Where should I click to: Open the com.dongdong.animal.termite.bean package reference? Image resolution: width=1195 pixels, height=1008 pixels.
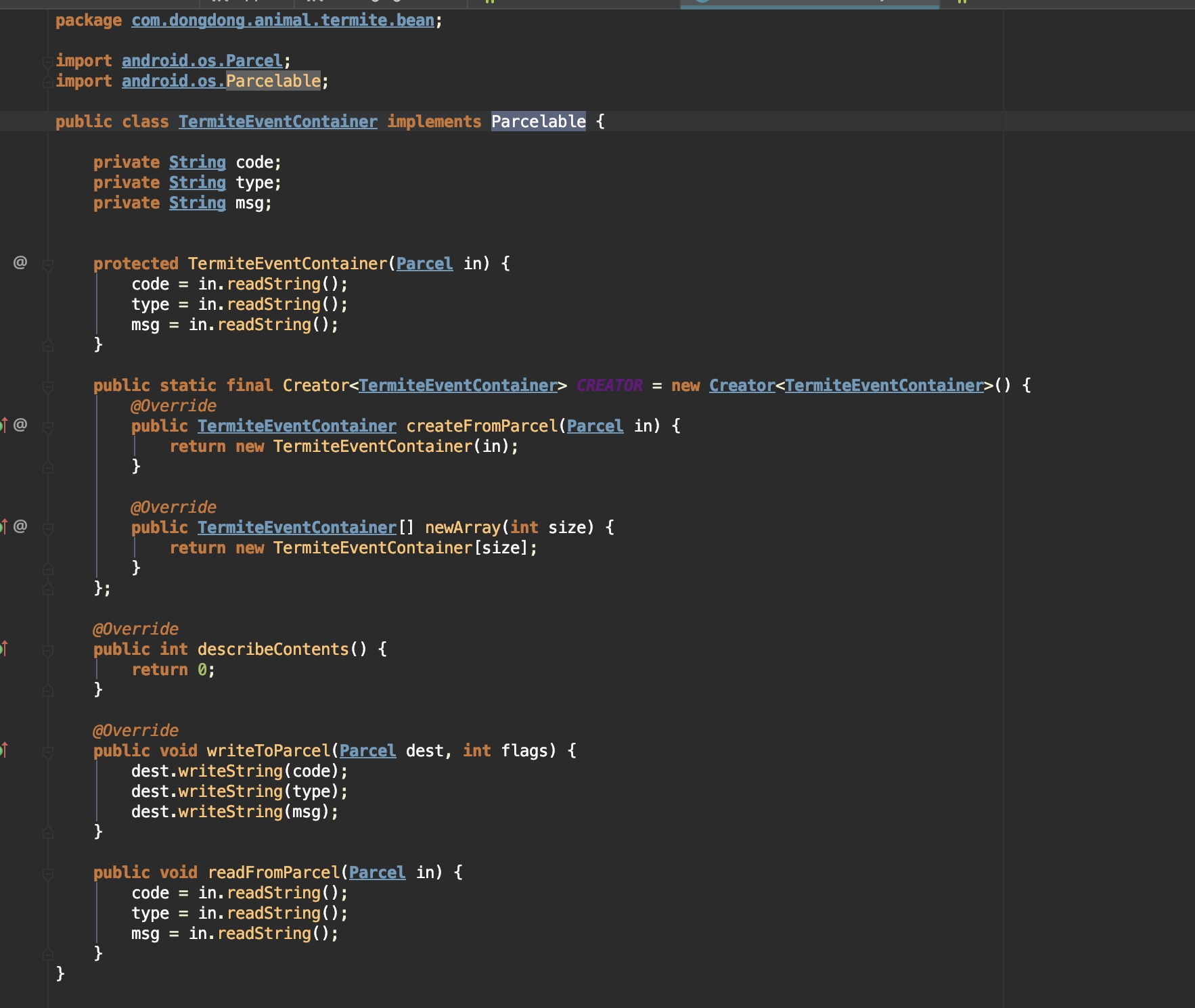[x=283, y=20]
